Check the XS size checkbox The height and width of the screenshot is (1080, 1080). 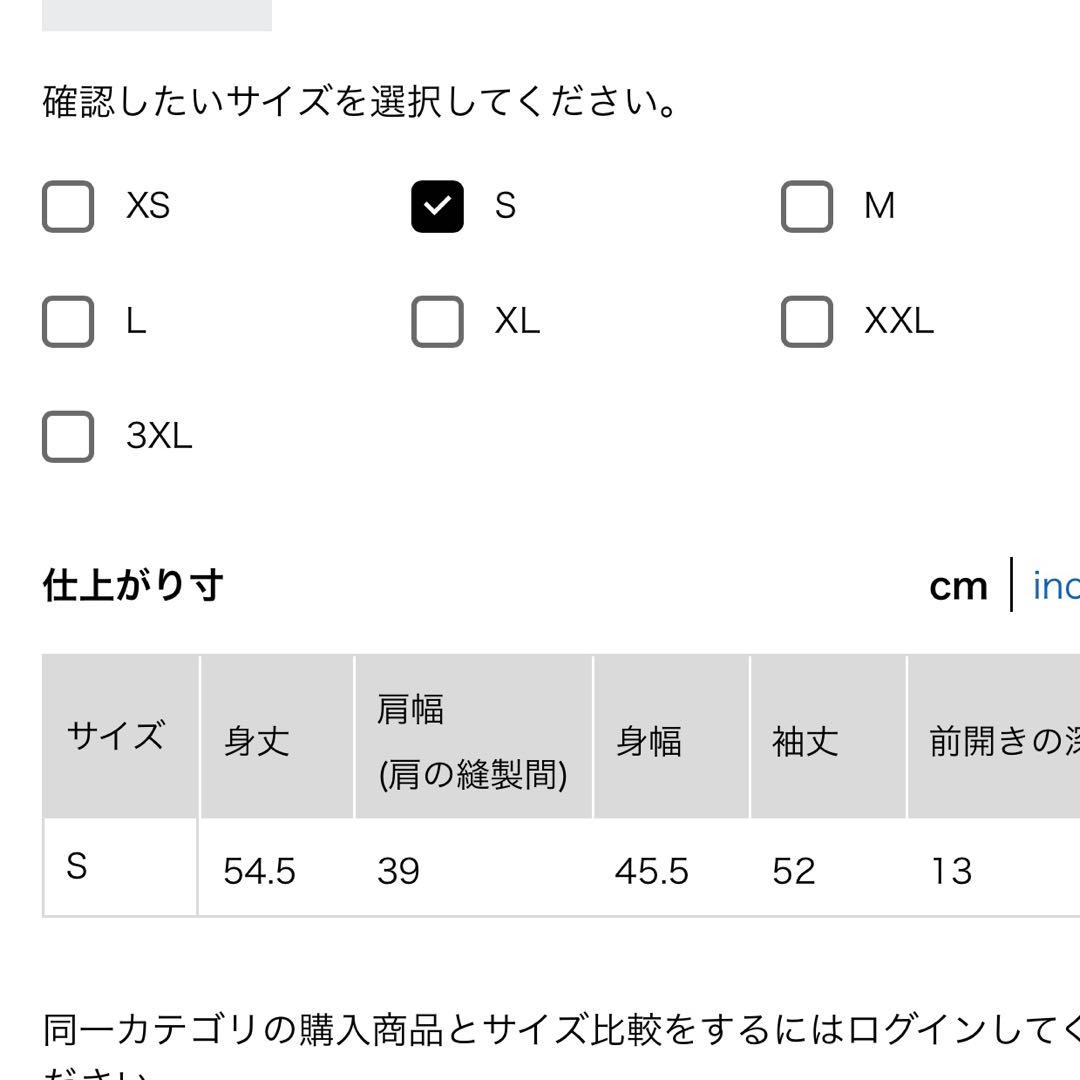tap(68, 207)
